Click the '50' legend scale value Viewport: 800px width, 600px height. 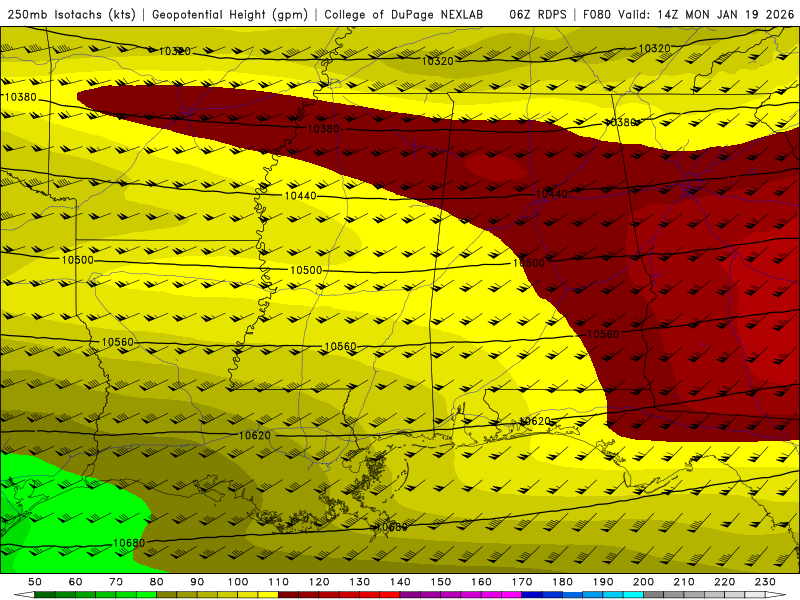click(x=35, y=582)
